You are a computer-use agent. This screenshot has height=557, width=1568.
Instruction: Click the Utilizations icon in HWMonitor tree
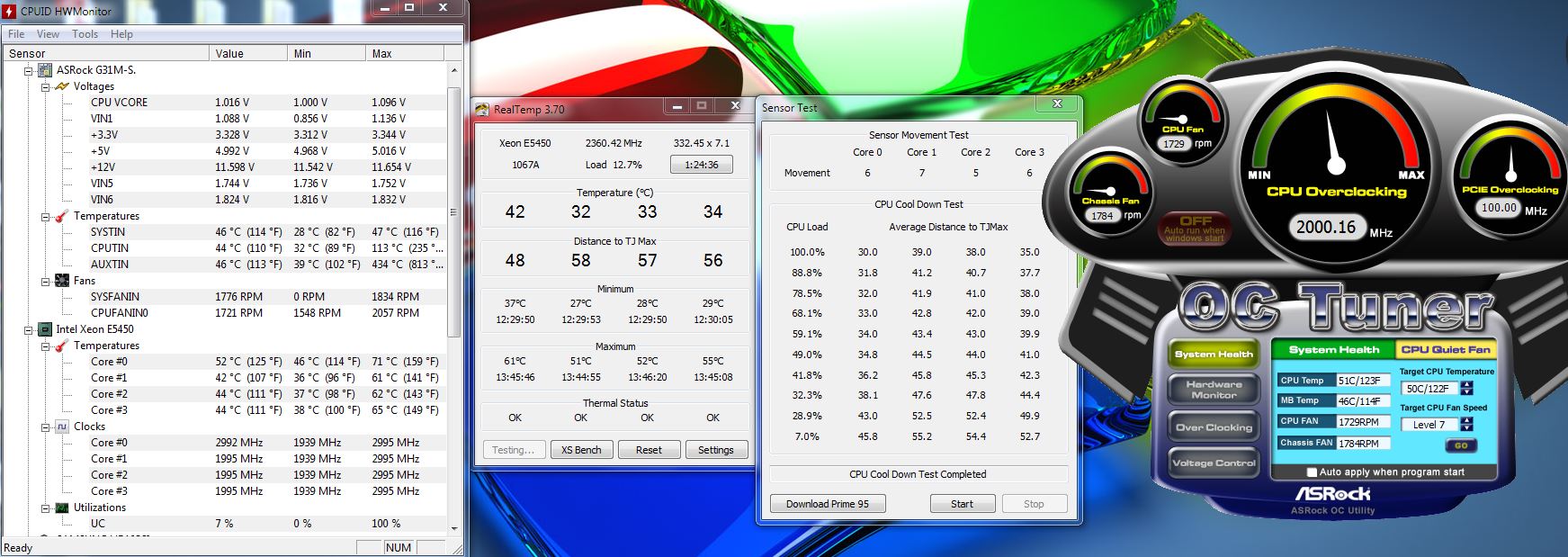click(x=62, y=508)
